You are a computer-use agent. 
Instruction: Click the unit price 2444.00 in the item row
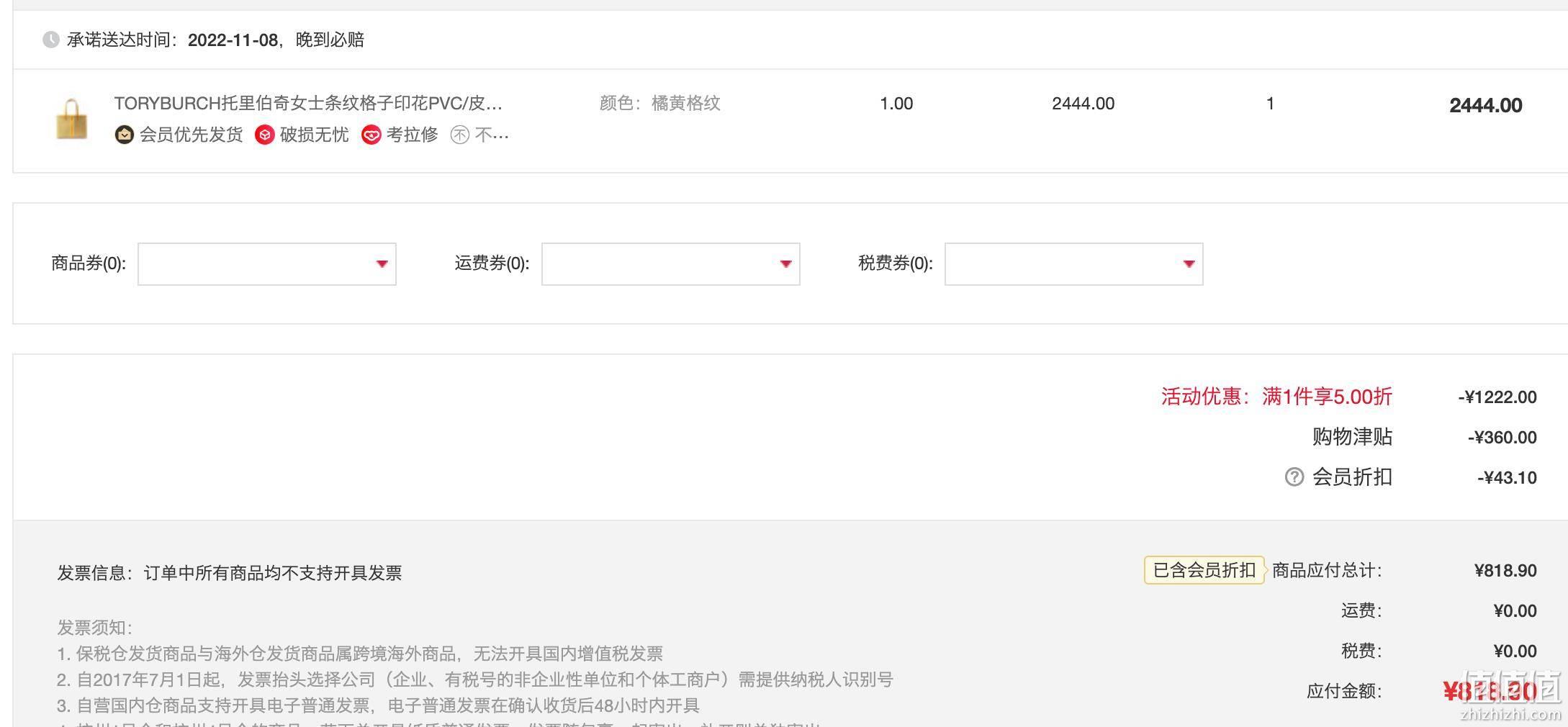tap(1083, 104)
